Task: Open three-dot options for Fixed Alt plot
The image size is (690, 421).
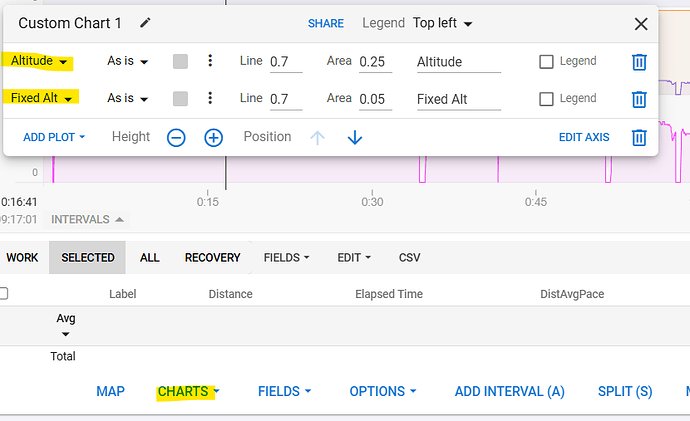Action: (x=210, y=99)
